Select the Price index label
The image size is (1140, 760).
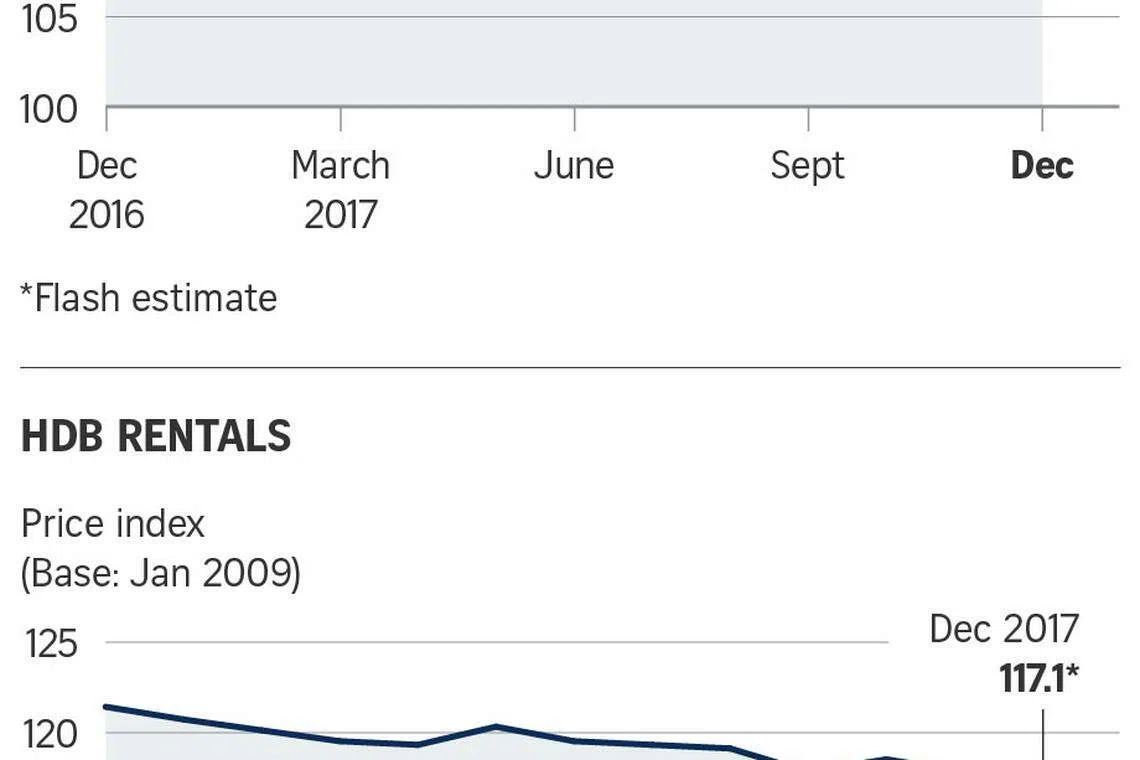point(112,524)
